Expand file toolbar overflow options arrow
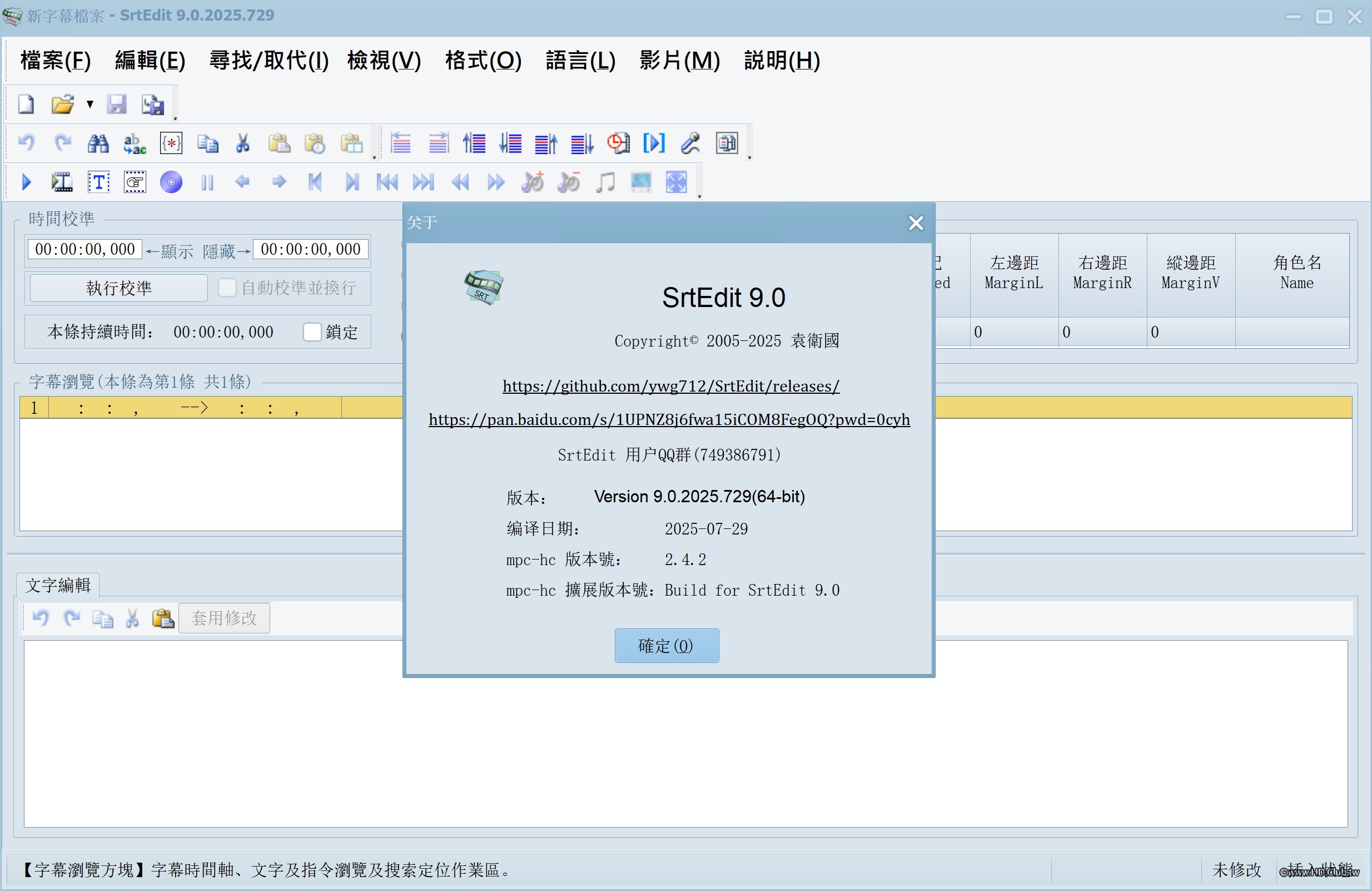Screen dimensions: 1372x891 click(x=175, y=118)
